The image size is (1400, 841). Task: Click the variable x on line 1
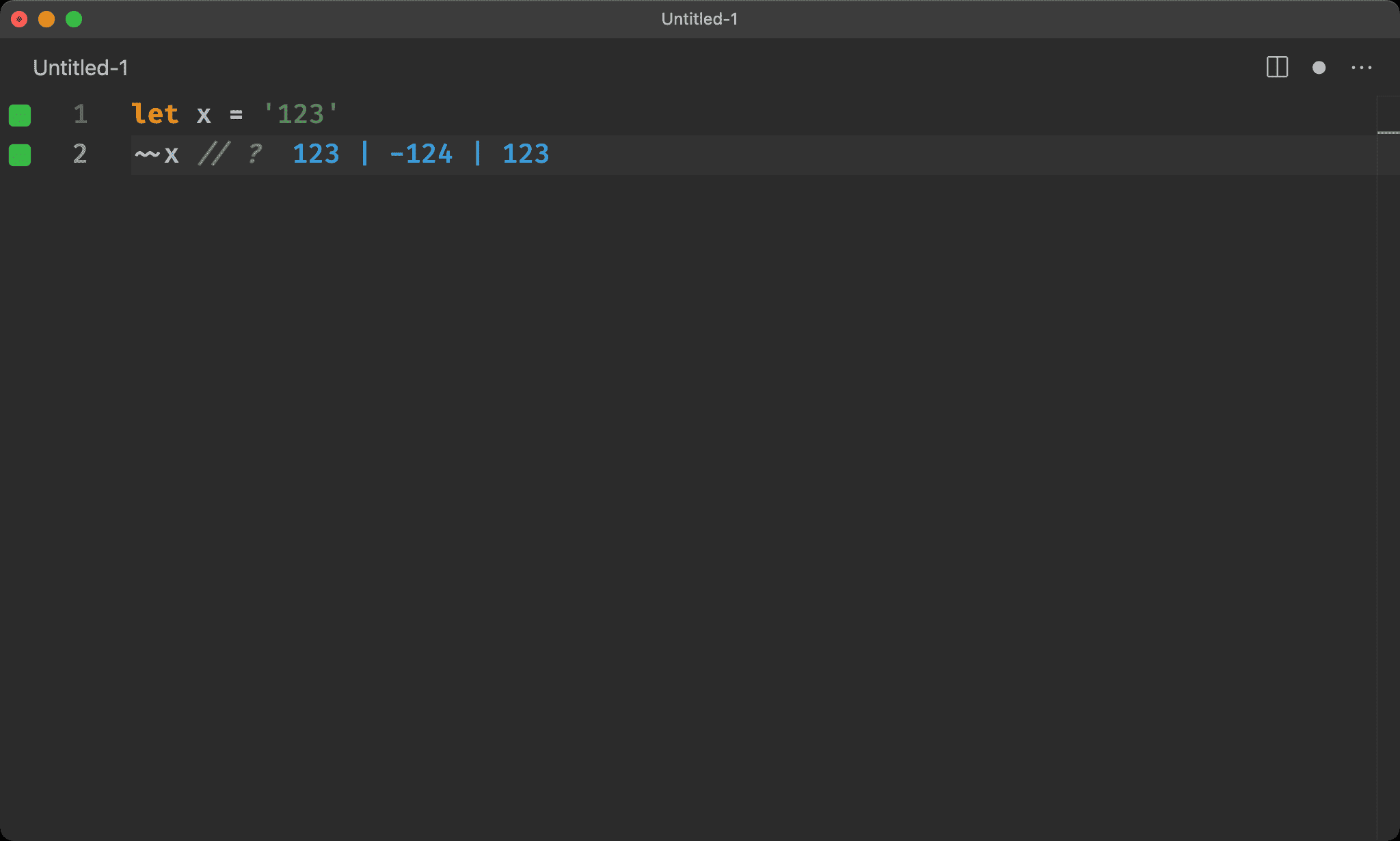[x=204, y=115]
